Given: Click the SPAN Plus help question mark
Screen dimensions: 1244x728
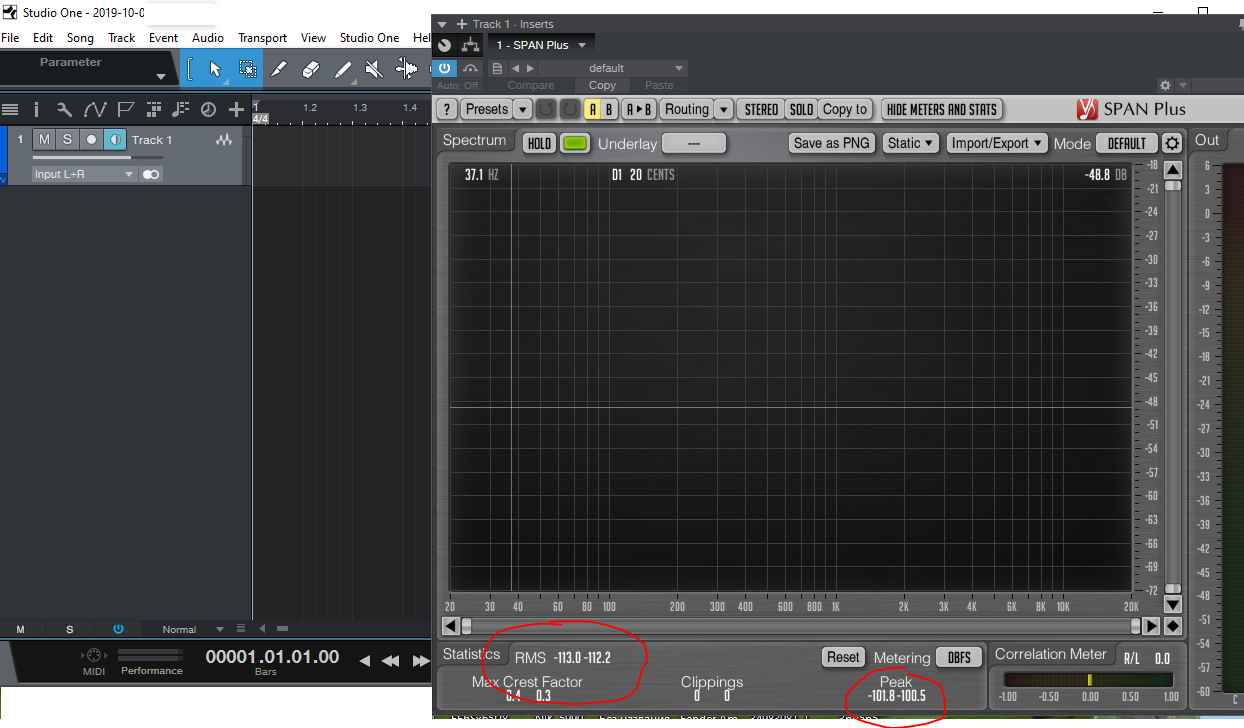Looking at the screenshot, I should tap(447, 109).
